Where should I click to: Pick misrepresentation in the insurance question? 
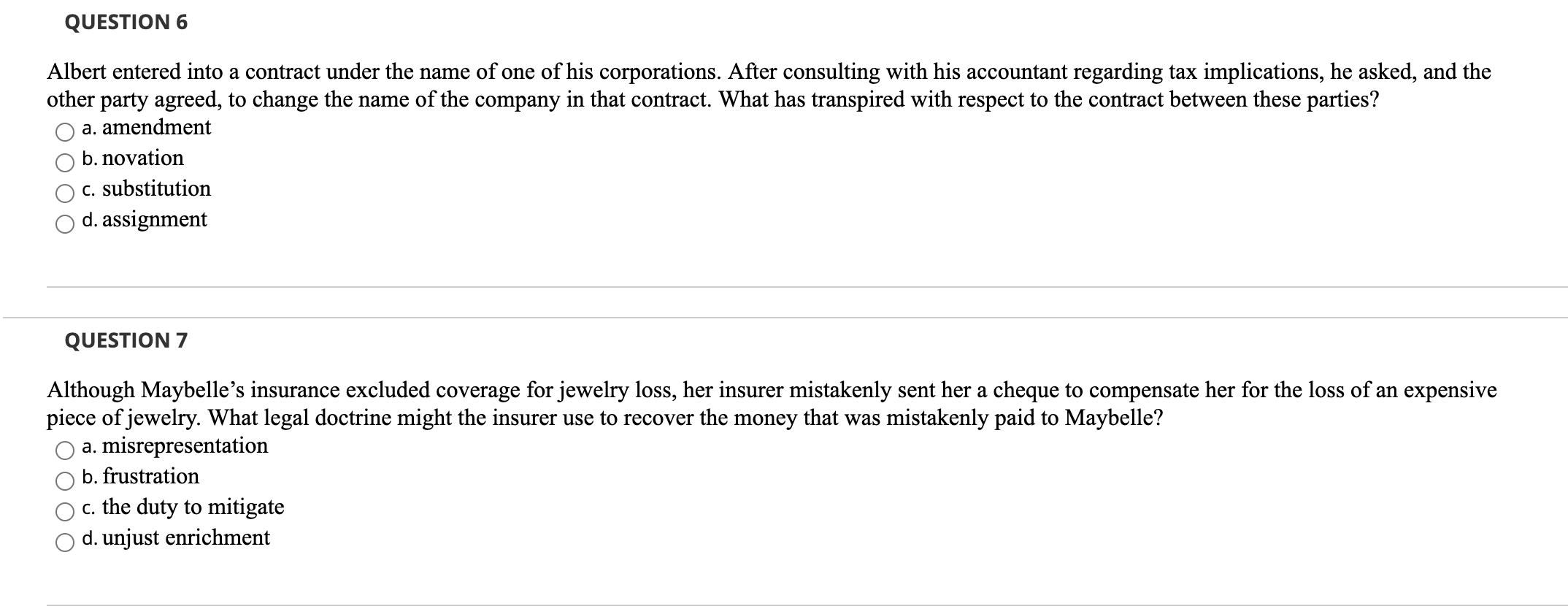[65, 450]
